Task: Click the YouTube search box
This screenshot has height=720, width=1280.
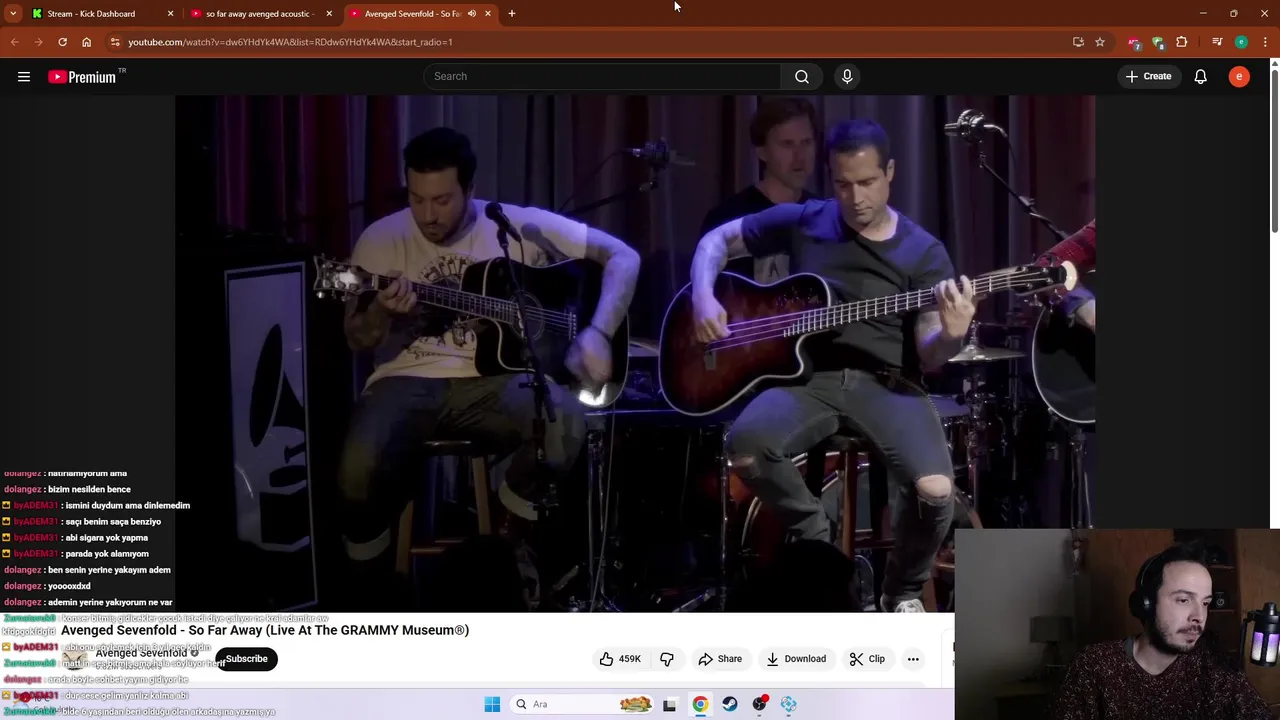Action: (603, 76)
